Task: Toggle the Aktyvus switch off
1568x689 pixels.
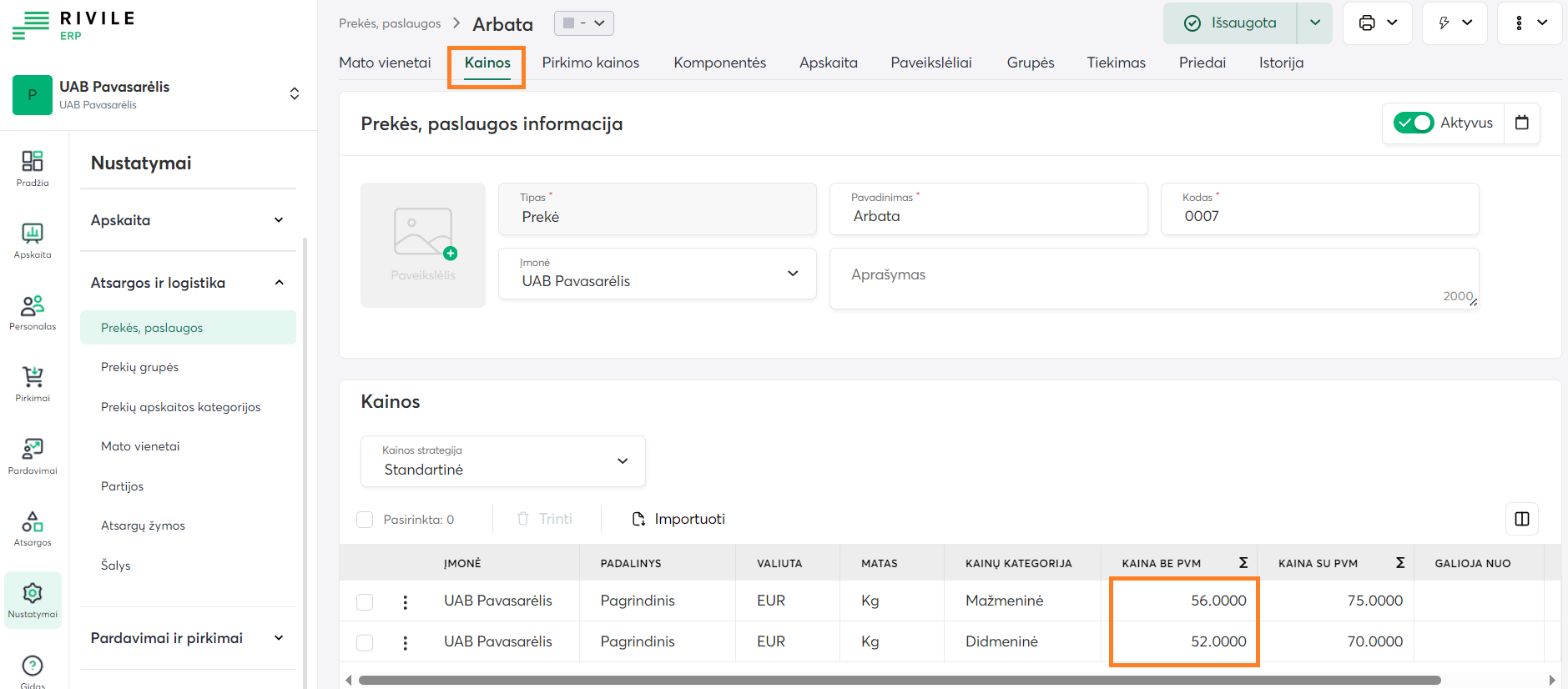Action: coord(1413,123)
